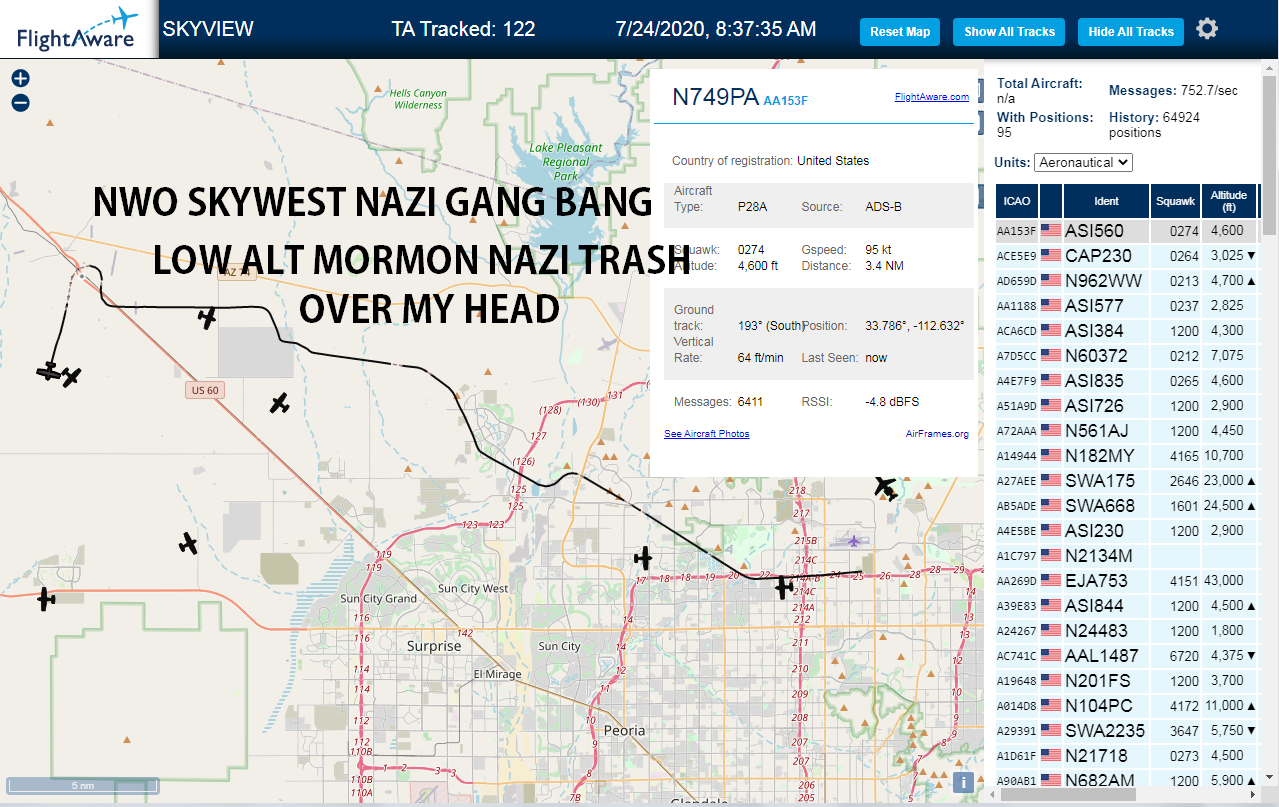Select the N201FS row
This screenshot has height=807, width=1279.
[x=1127, y=681]
